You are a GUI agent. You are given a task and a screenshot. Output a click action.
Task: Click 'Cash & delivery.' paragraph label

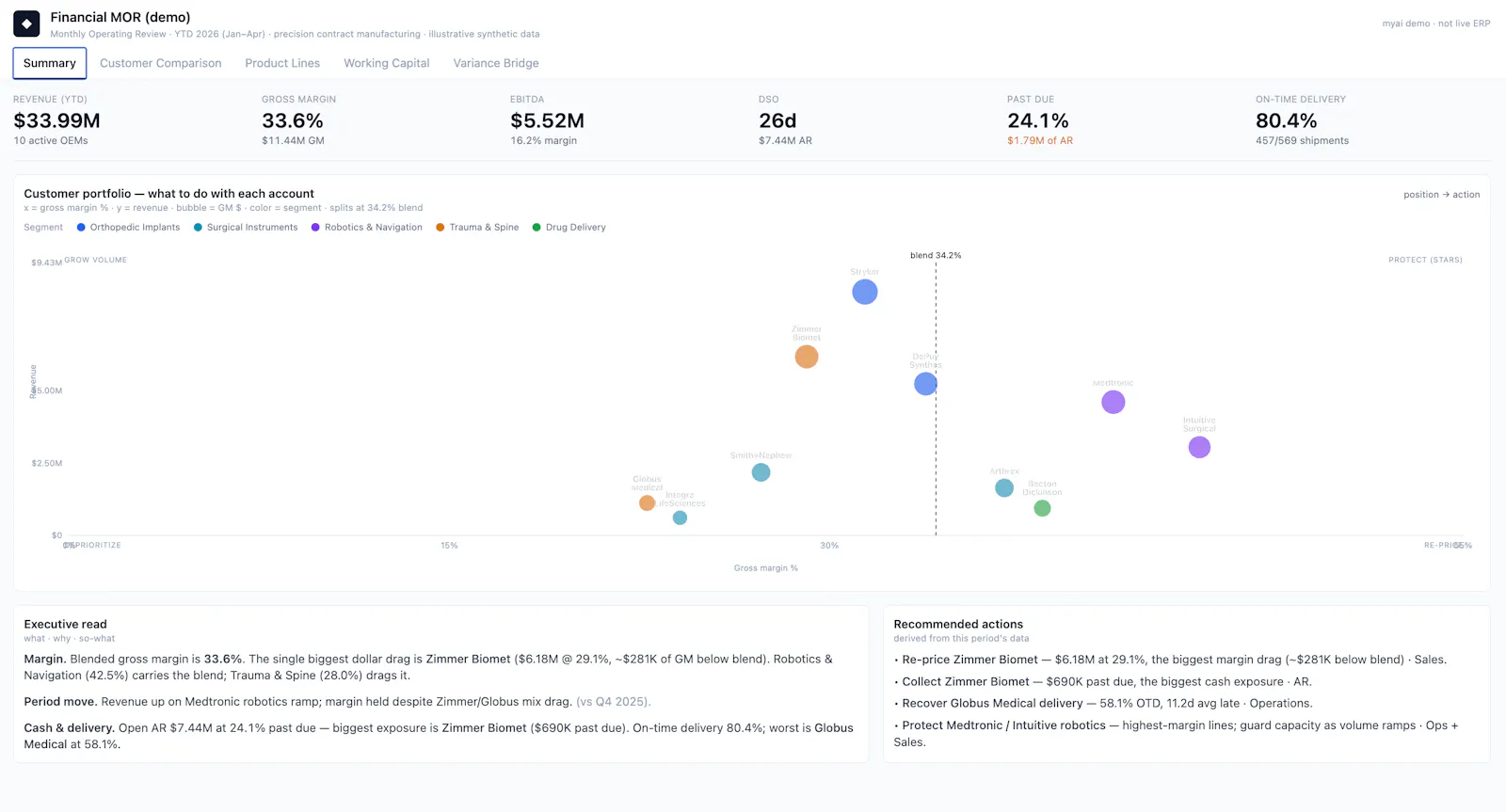pos(70,728)
